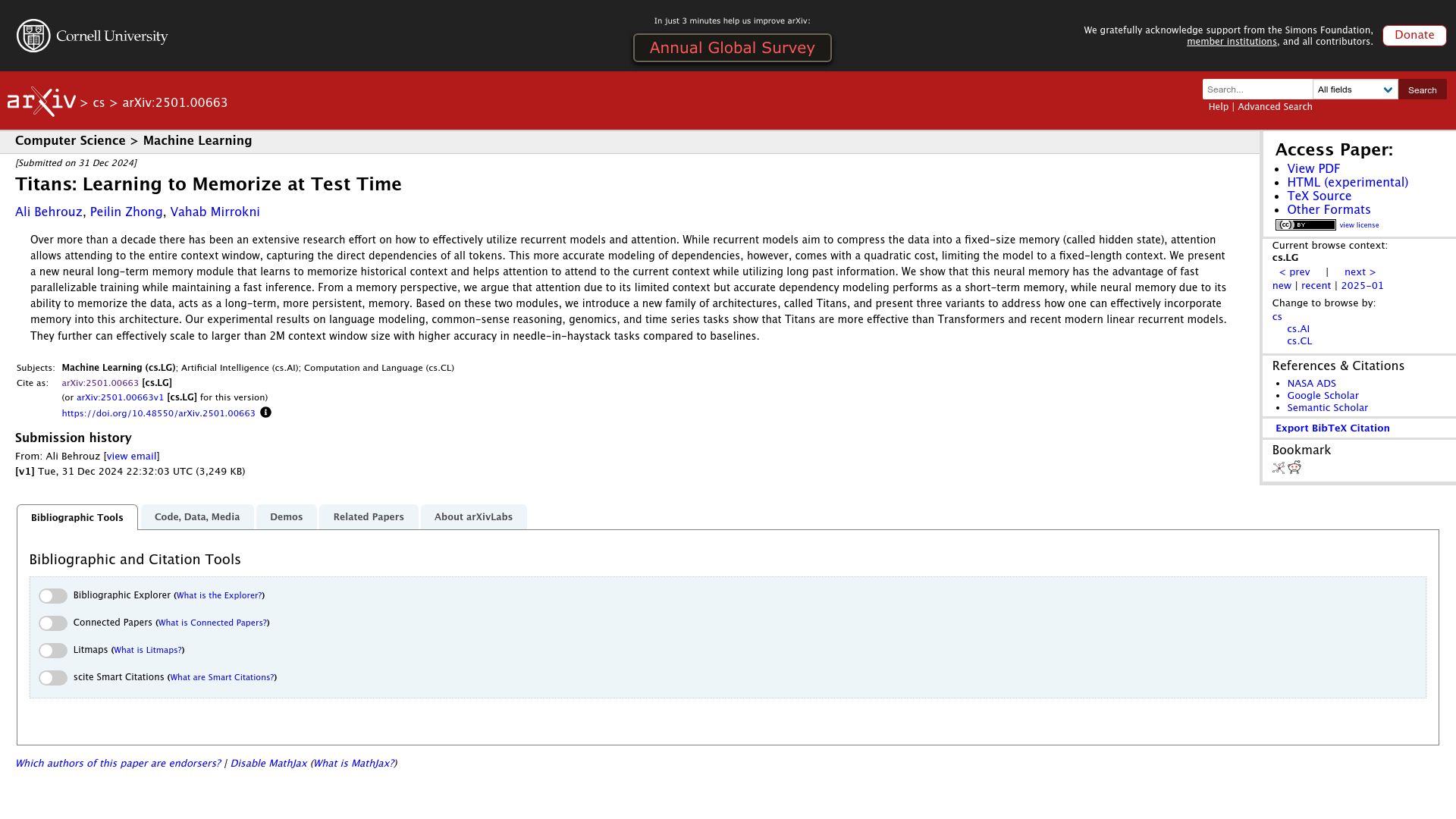1456x819 pixels.
Task: Click the Donate button
Action: pos(1414,36)
